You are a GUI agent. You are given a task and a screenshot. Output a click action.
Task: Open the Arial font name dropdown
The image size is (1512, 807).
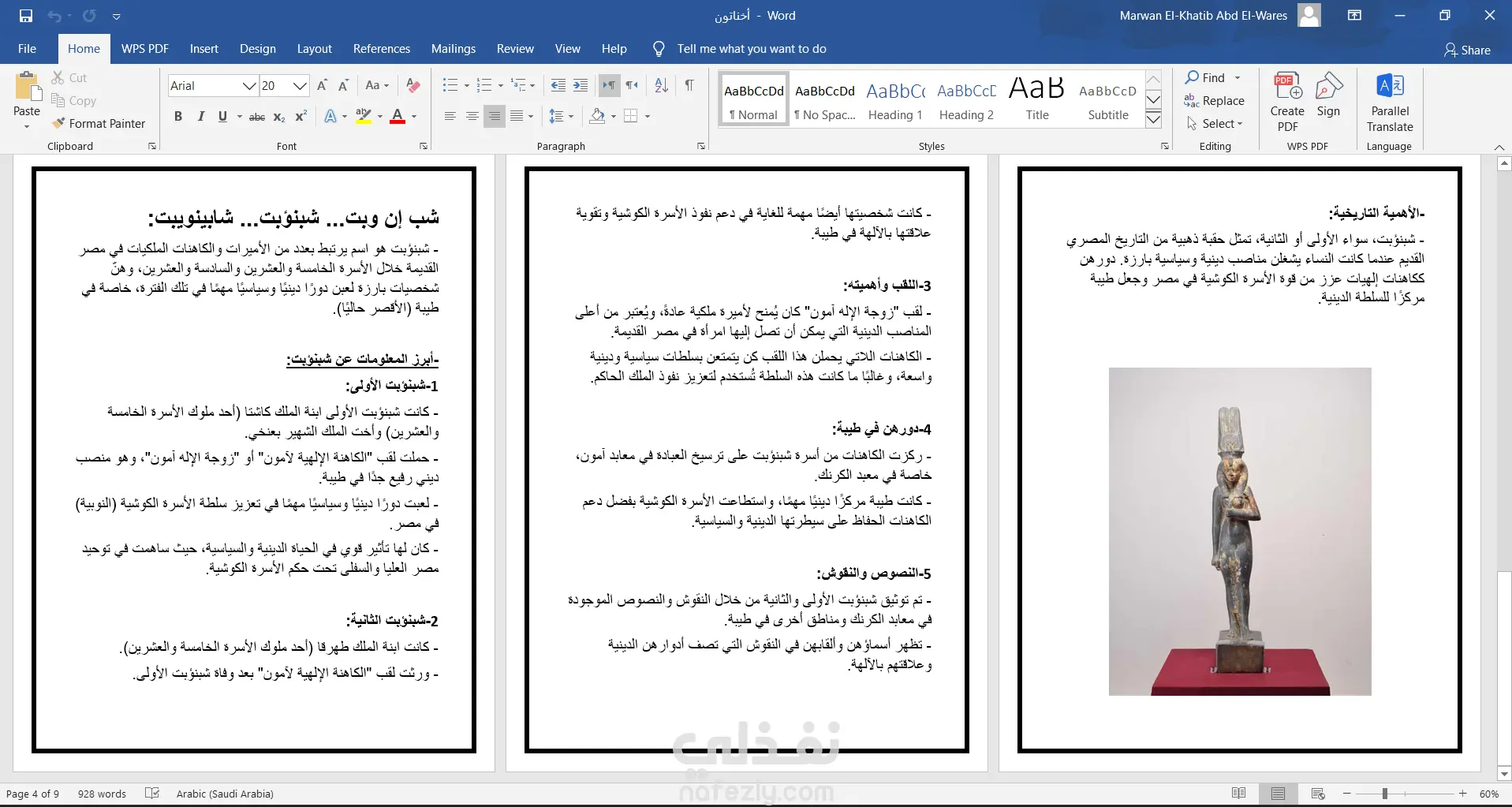coord(249,85)
